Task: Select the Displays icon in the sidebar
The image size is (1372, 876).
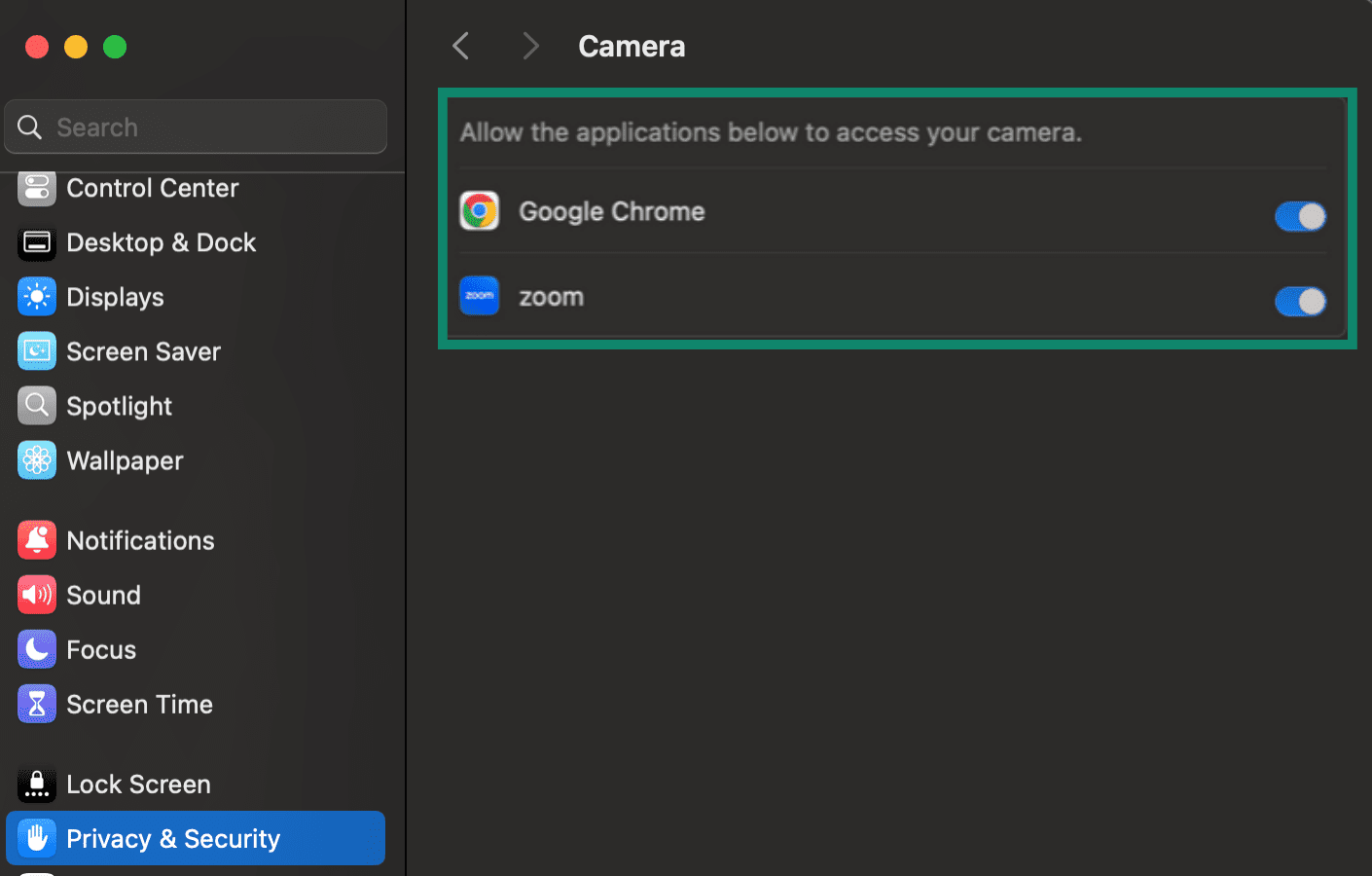Action: 36,297
